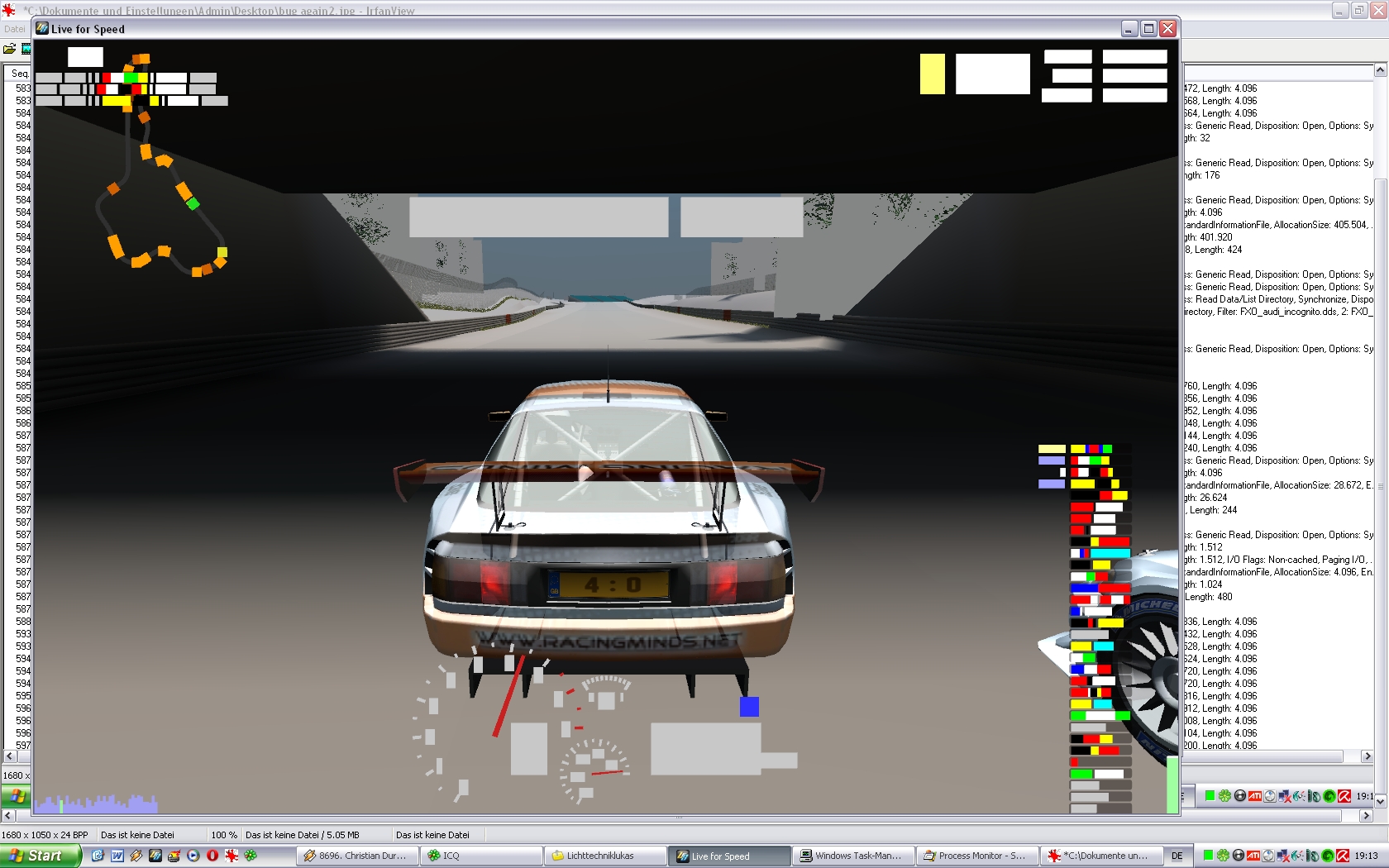Click the Windows Start button
This screenshot has height=868, width=1389.
pos(41,856)
